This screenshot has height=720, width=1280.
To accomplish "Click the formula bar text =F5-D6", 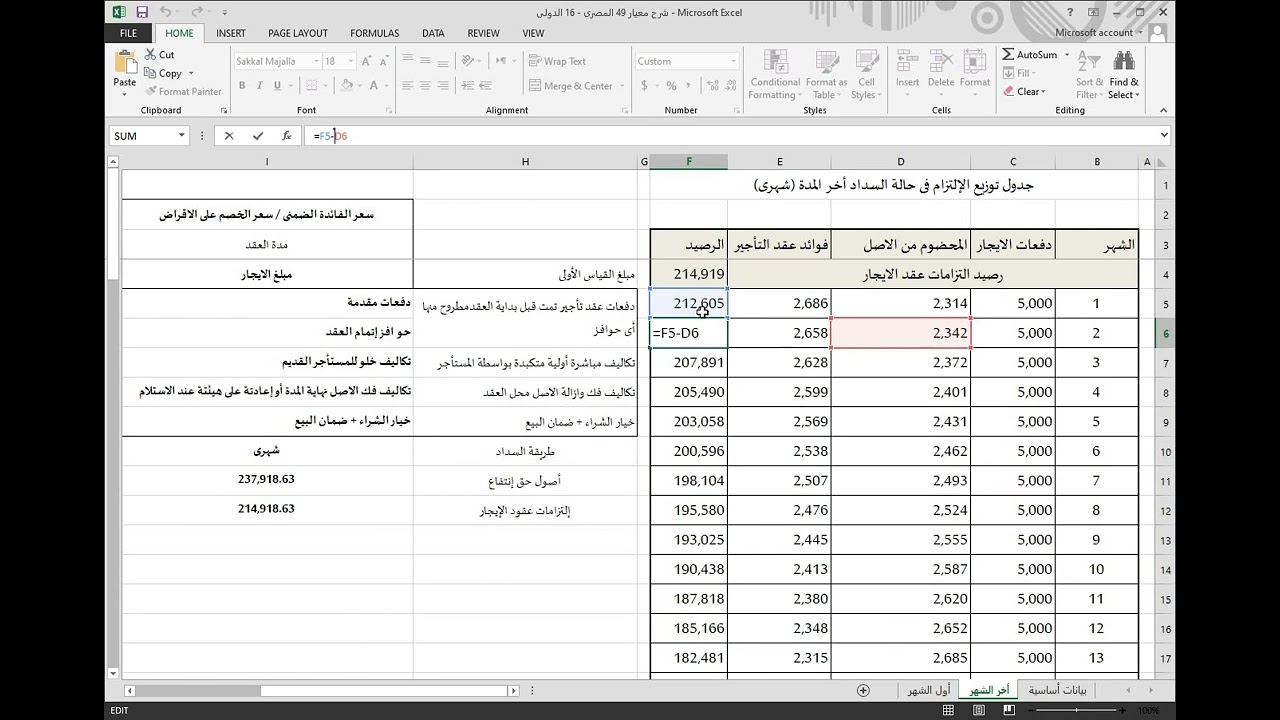I will [x=330, y=136].
